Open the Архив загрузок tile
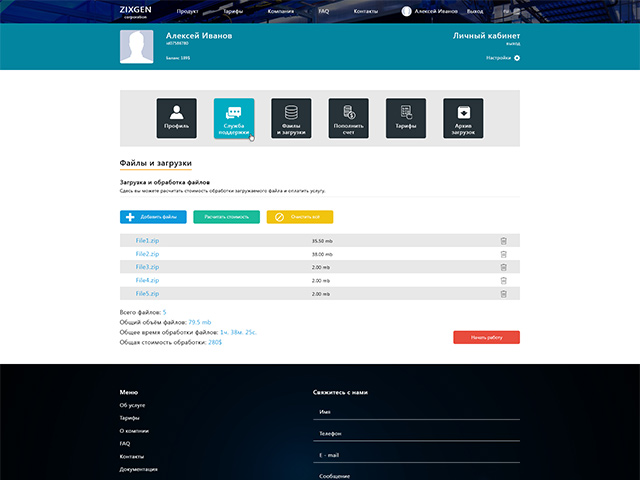This screenshot has width=640, height=480. tap(463, 118)
